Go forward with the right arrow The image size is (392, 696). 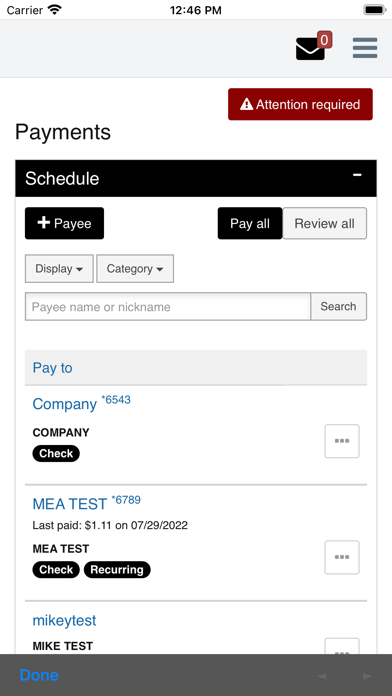pyautogui.click(x=367, y=676)
